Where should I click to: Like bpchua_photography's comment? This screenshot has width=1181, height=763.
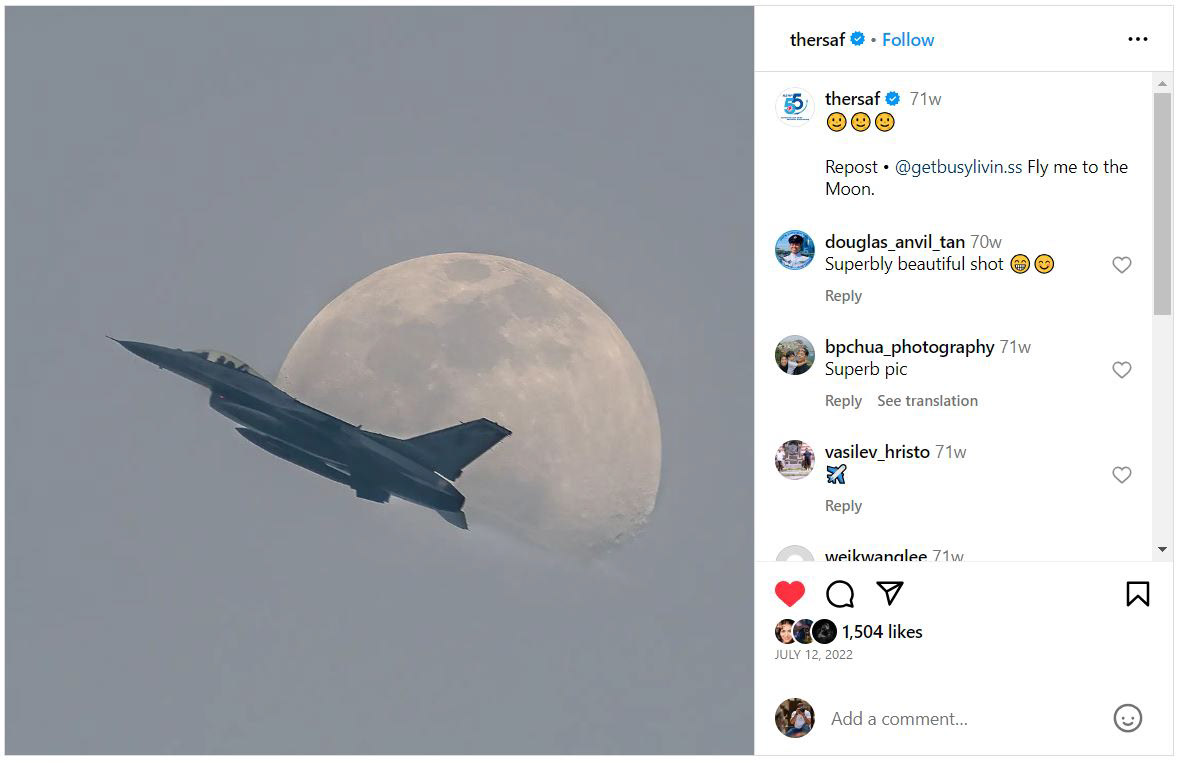1122,370
